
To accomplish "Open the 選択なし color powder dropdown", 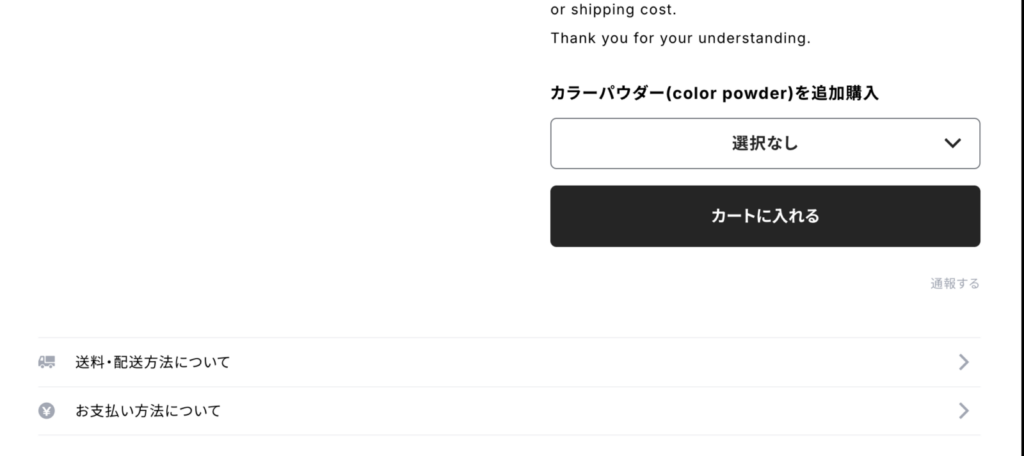I will (765, 143).
